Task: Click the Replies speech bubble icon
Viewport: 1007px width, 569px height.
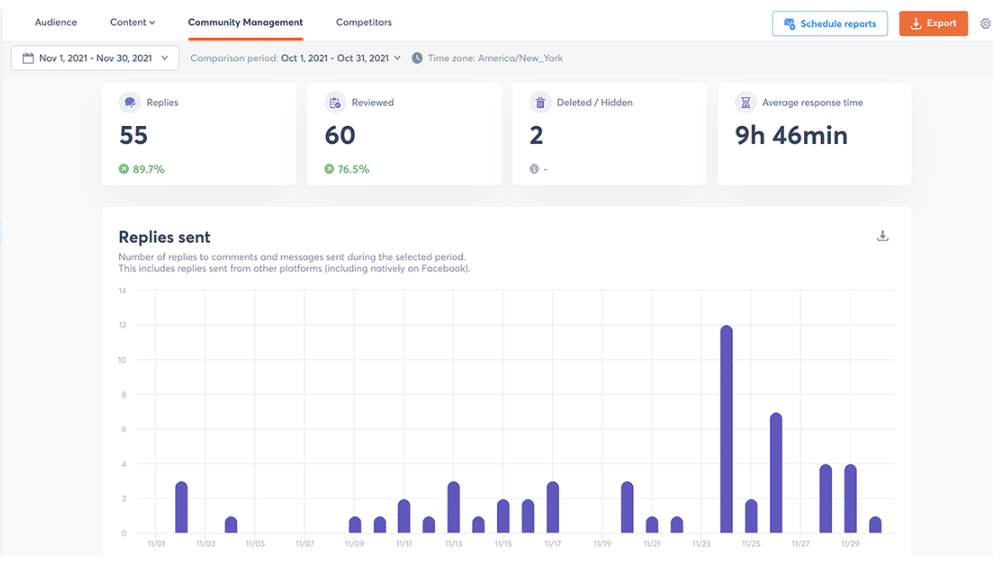Action: 129,102
